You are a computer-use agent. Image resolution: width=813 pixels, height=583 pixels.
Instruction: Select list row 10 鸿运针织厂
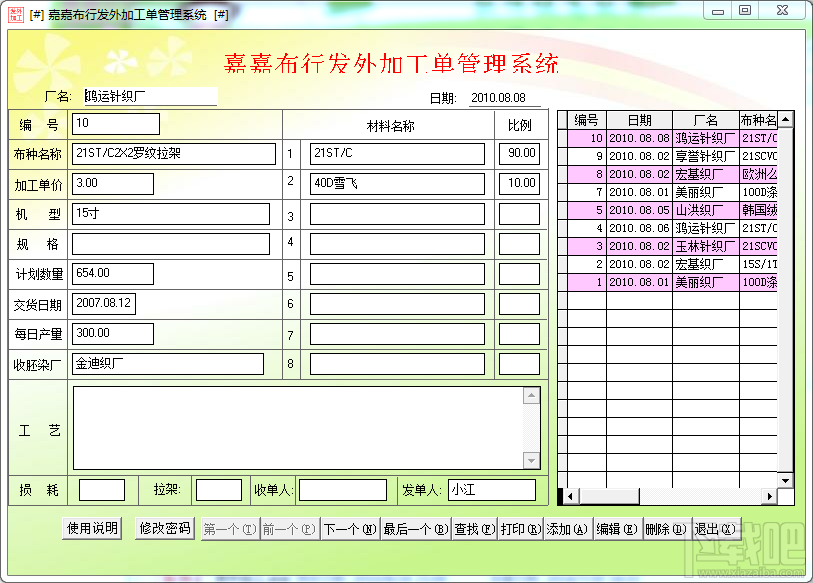pos(672,138)
